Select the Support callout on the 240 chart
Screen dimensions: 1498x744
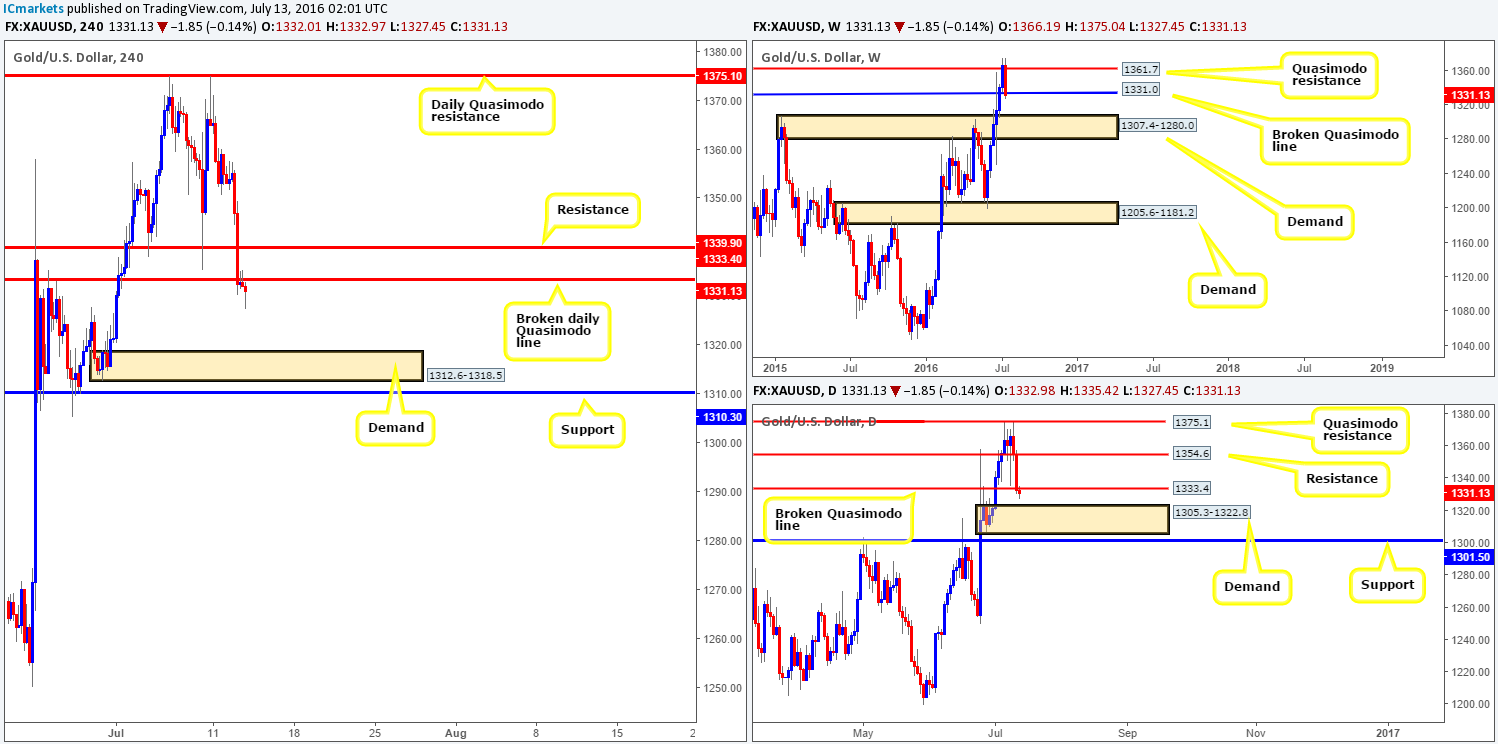pyautogui.click(x=587, y=430)
